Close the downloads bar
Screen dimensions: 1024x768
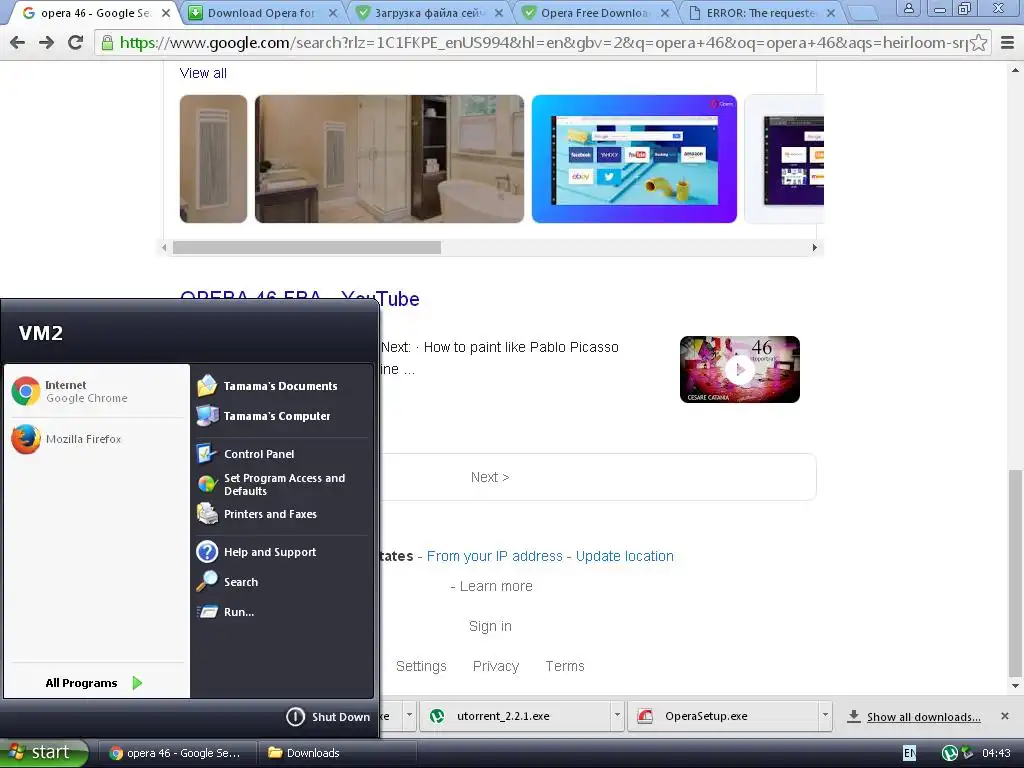[x=1005, y=716]
